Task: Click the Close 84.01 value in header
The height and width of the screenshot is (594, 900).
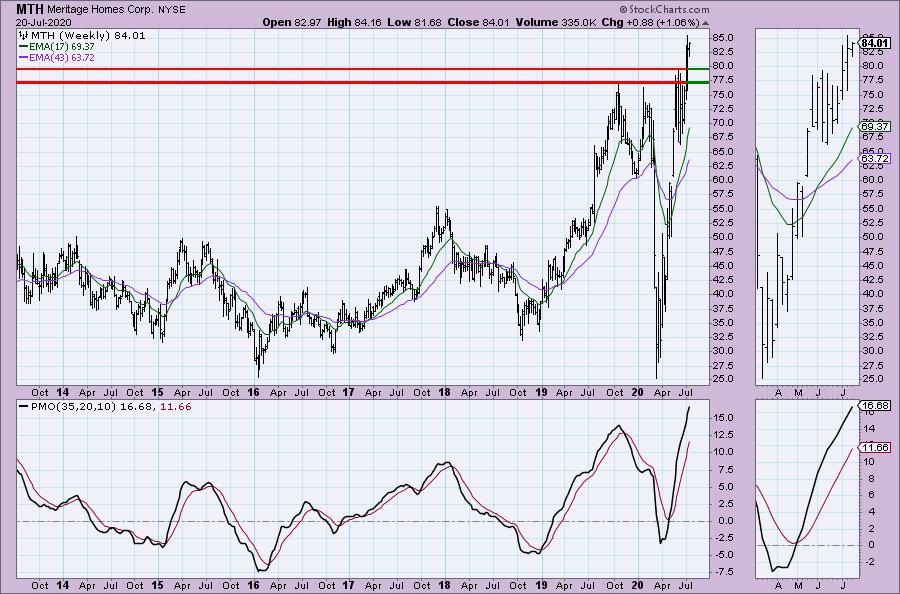Action: 479,22
